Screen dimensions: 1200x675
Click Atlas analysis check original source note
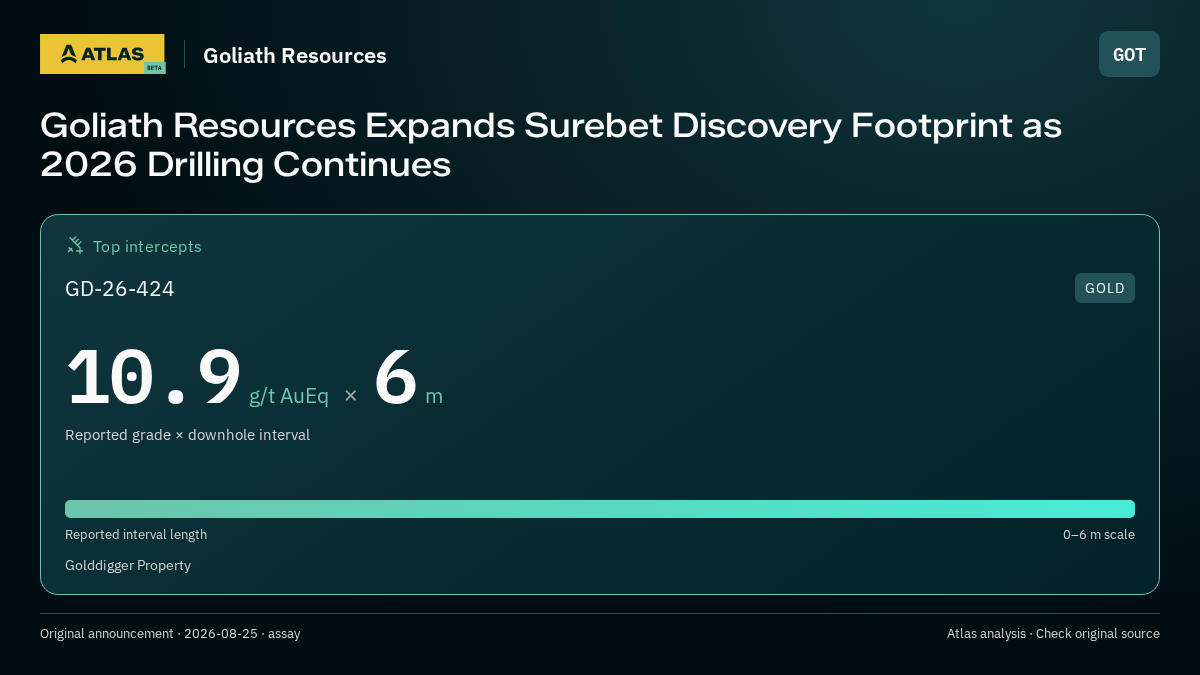pyautogui.click(x=1053, y=634)
